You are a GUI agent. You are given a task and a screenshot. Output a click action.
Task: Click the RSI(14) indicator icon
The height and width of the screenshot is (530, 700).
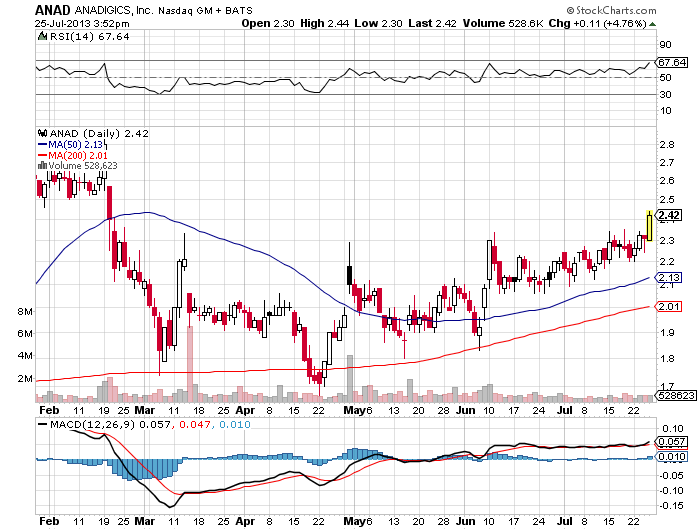(42, 36)
